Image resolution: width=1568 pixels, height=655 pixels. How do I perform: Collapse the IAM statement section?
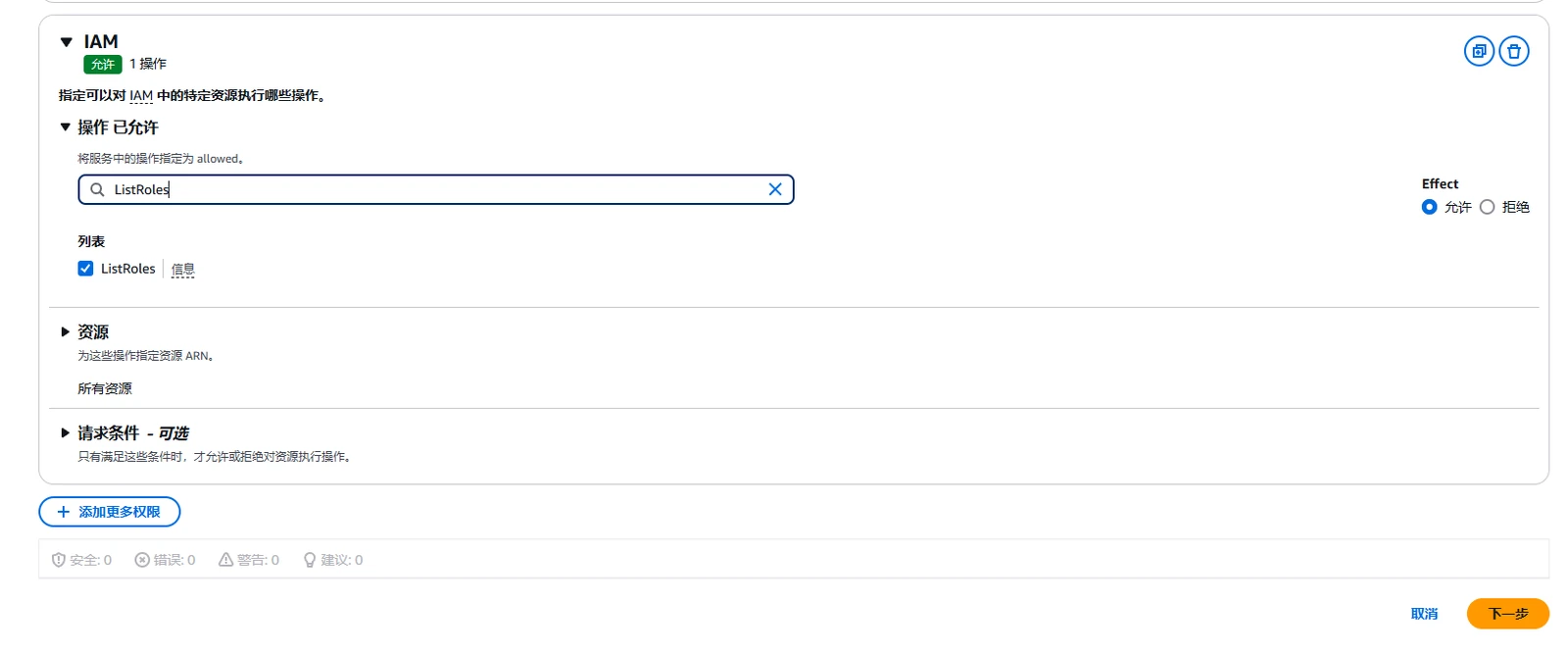pyautogui.click(x=67, y=42)
